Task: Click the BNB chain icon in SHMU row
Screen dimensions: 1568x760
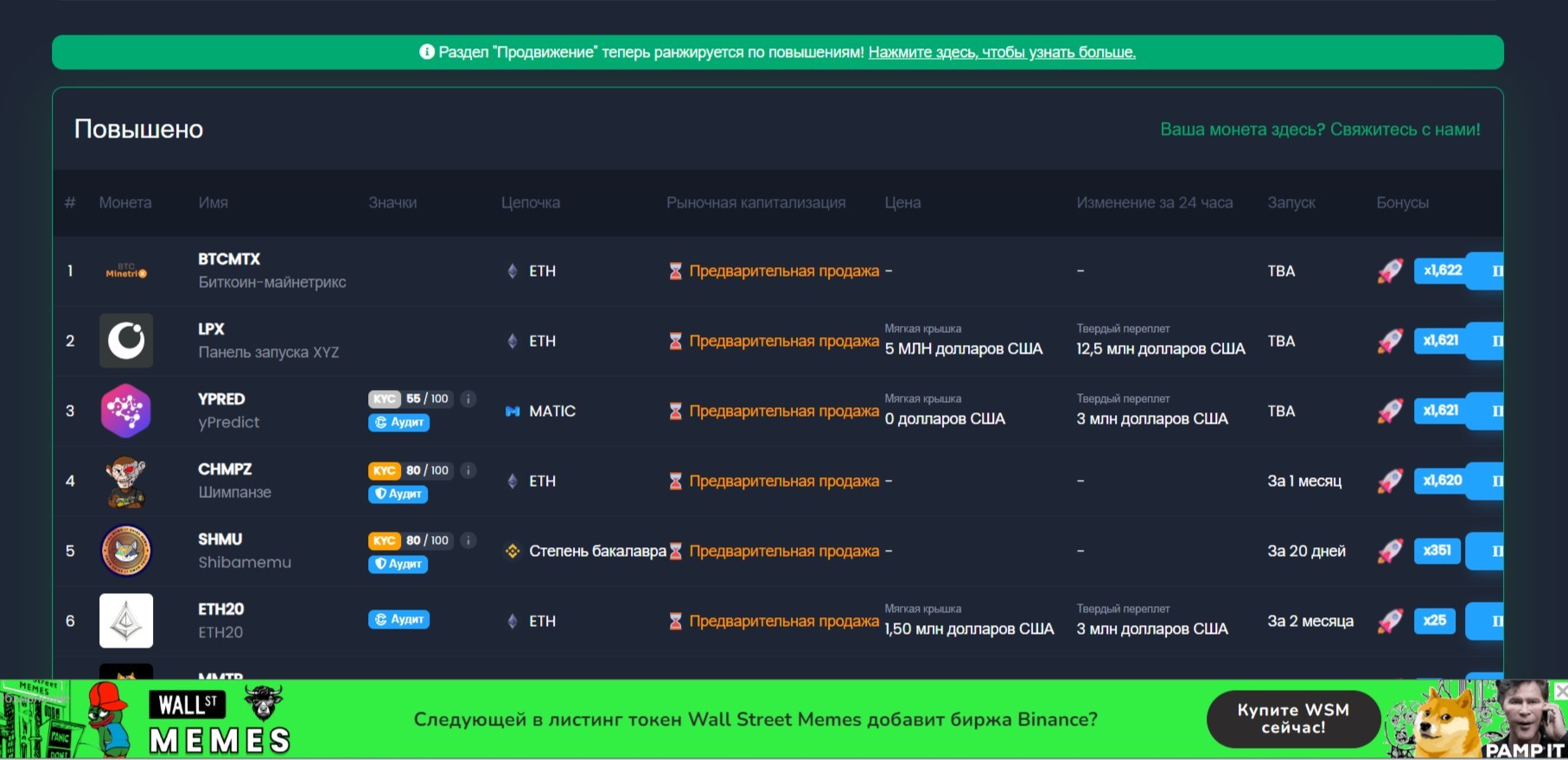Action: [513, 551]
